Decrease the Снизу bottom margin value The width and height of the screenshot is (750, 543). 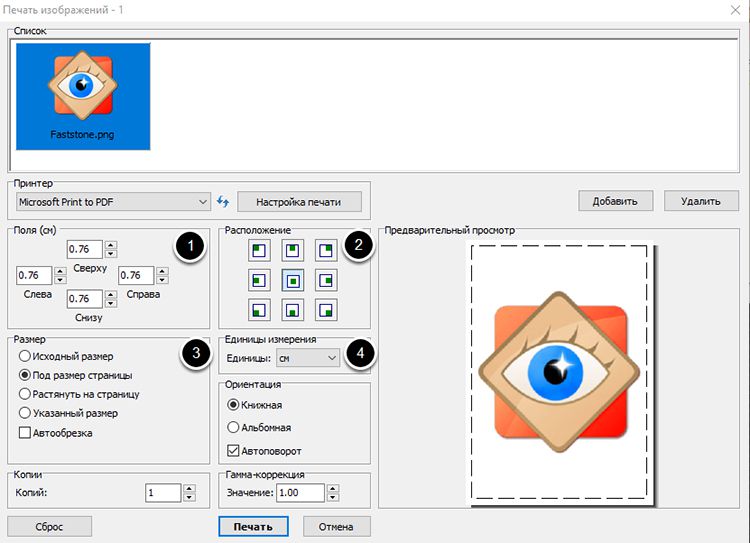coord(111,303)
